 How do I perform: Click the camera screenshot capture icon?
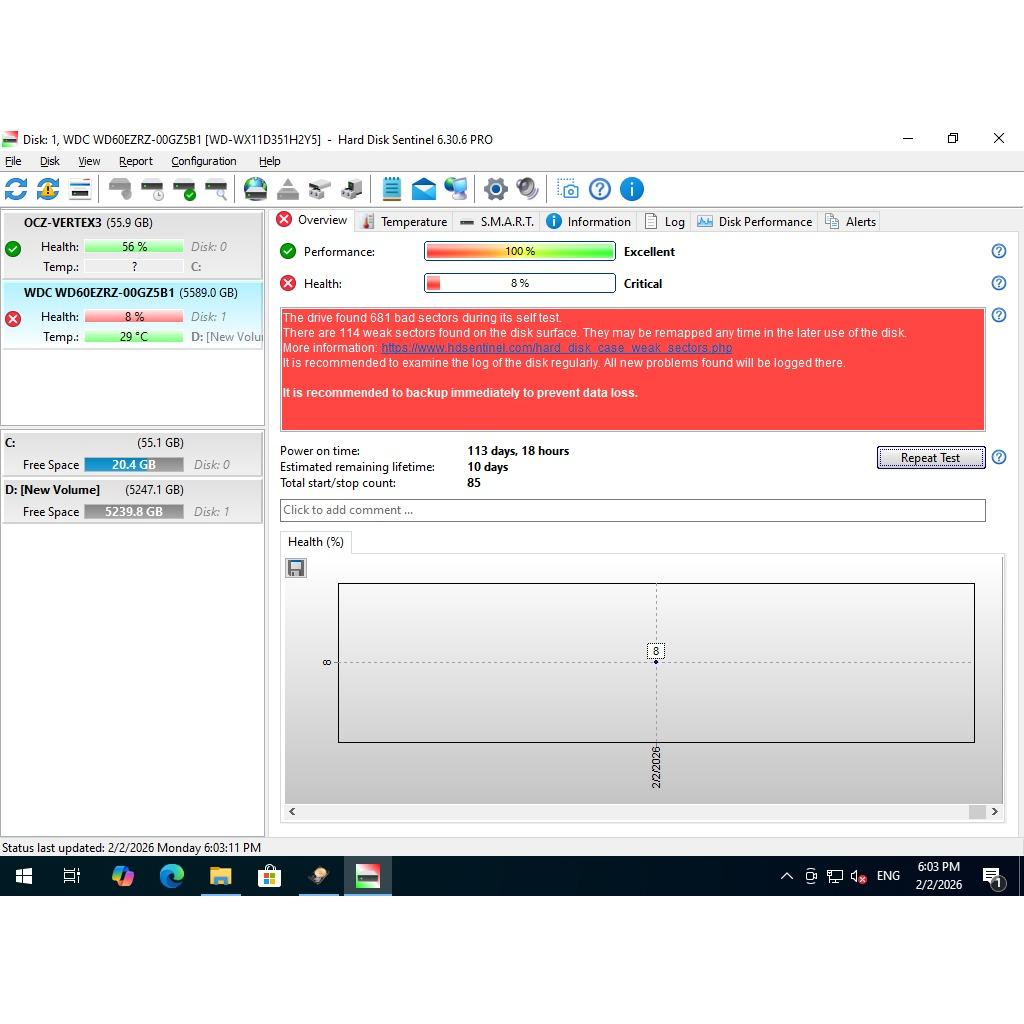[x=568, y=189]
